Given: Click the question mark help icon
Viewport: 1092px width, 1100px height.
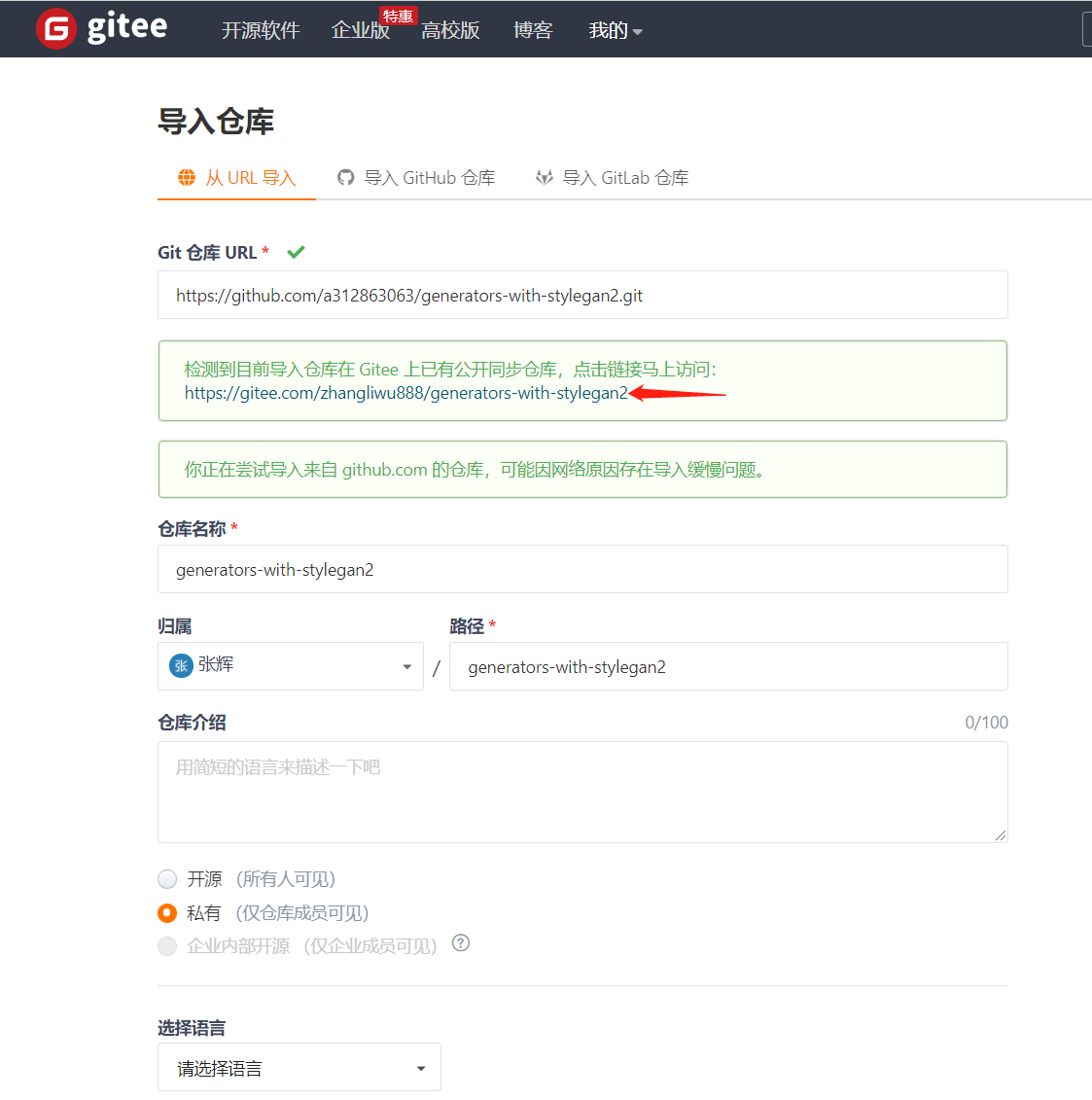Looking at the screenshot, I should click(x=461, y=943).
